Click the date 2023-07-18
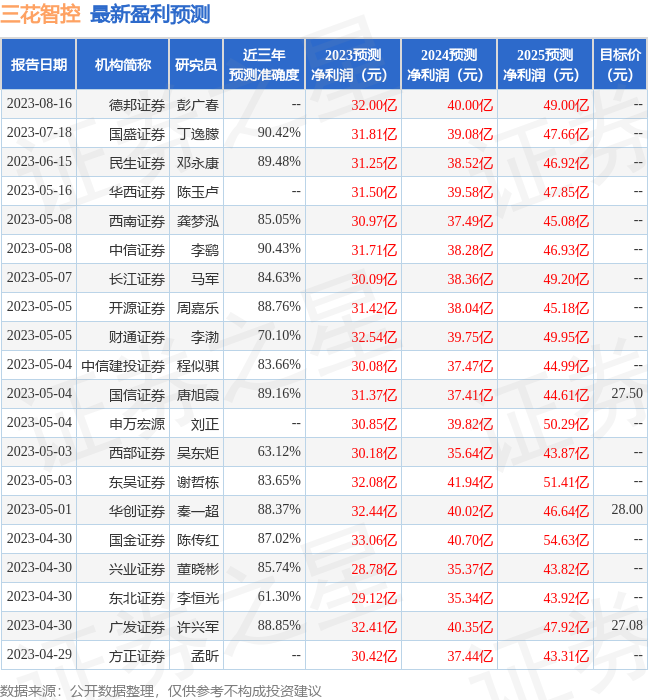This screenshot has height=700, width=648. (x=39, y=133)
